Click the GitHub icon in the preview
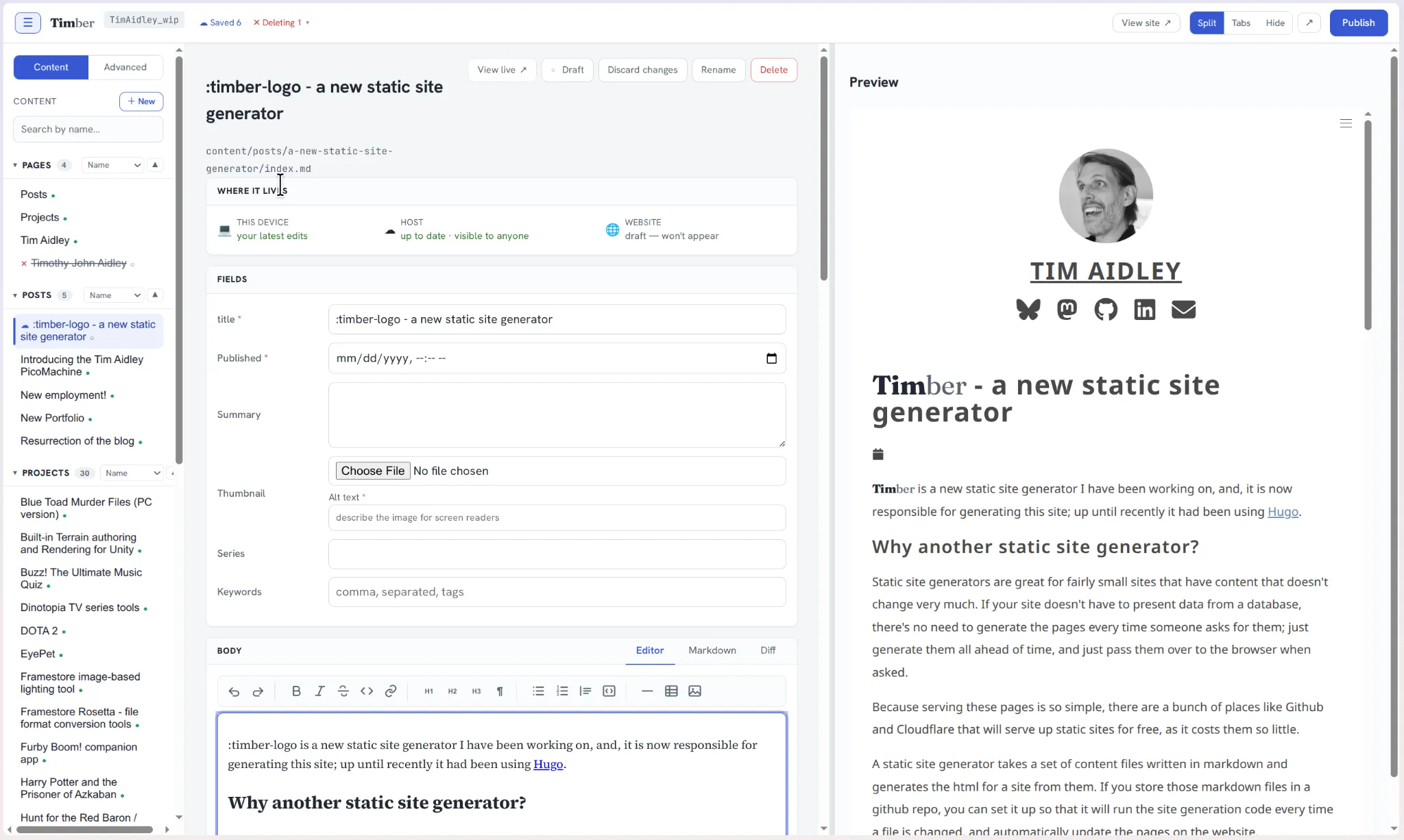 tap(1106, 310)
